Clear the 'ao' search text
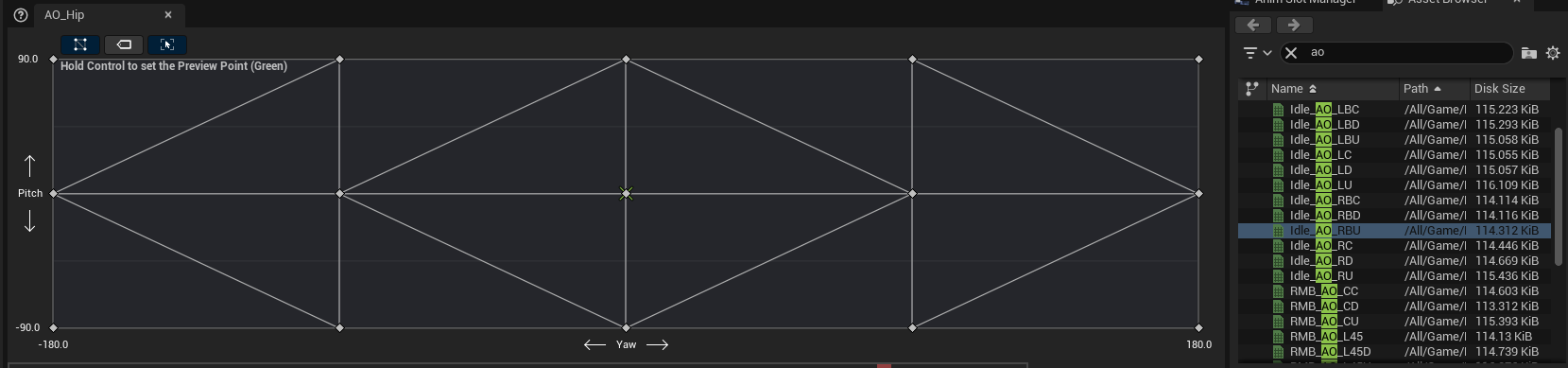 [1291, 53]
